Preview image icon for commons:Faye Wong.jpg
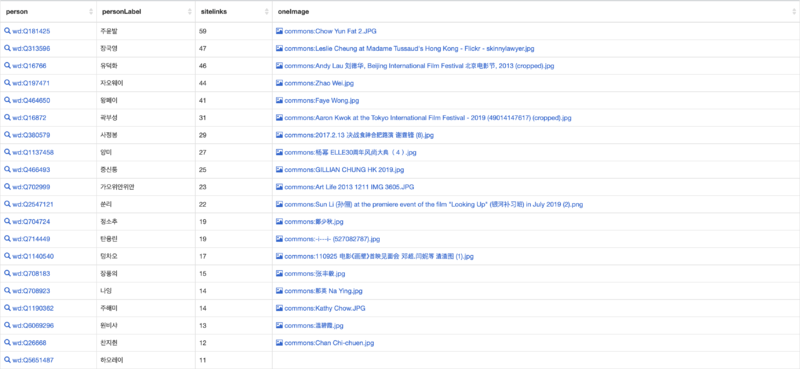Viewport: 800px width, 369px height. pyautogui.click(x=279, y=101)
